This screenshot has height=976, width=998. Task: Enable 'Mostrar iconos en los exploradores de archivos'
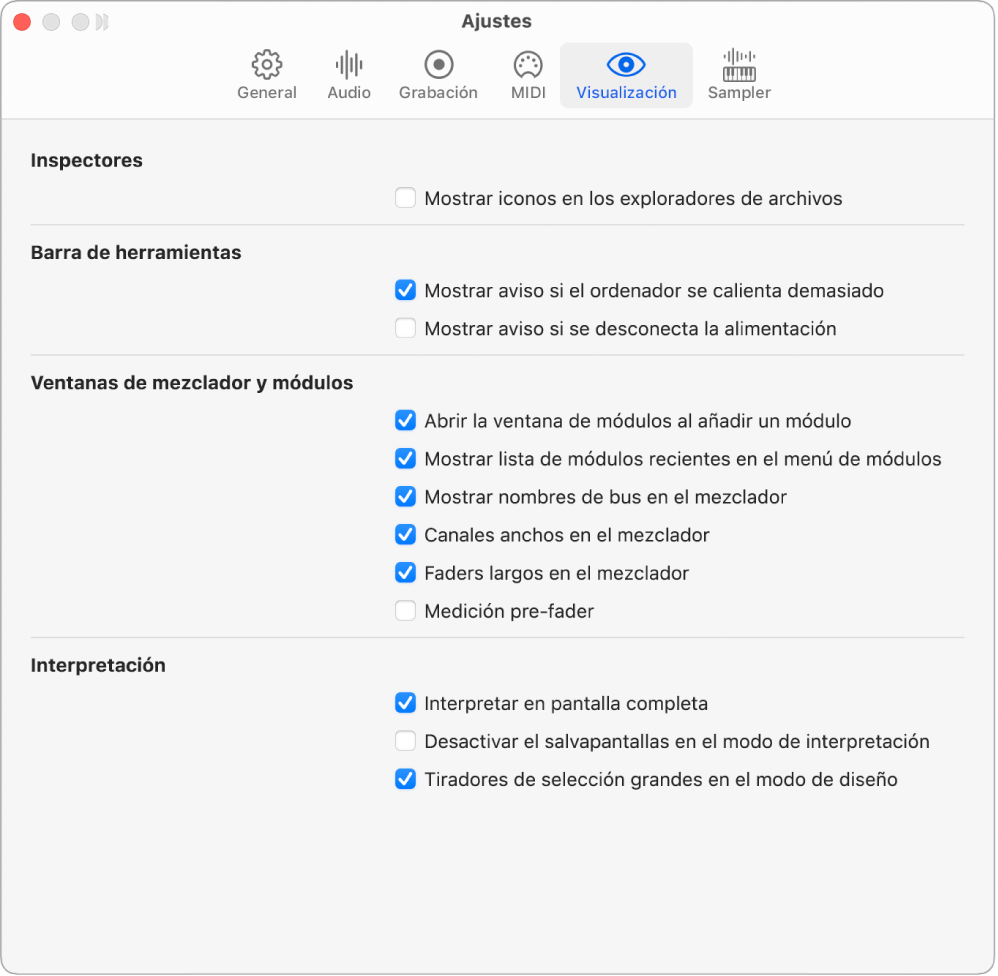[405, 198]
